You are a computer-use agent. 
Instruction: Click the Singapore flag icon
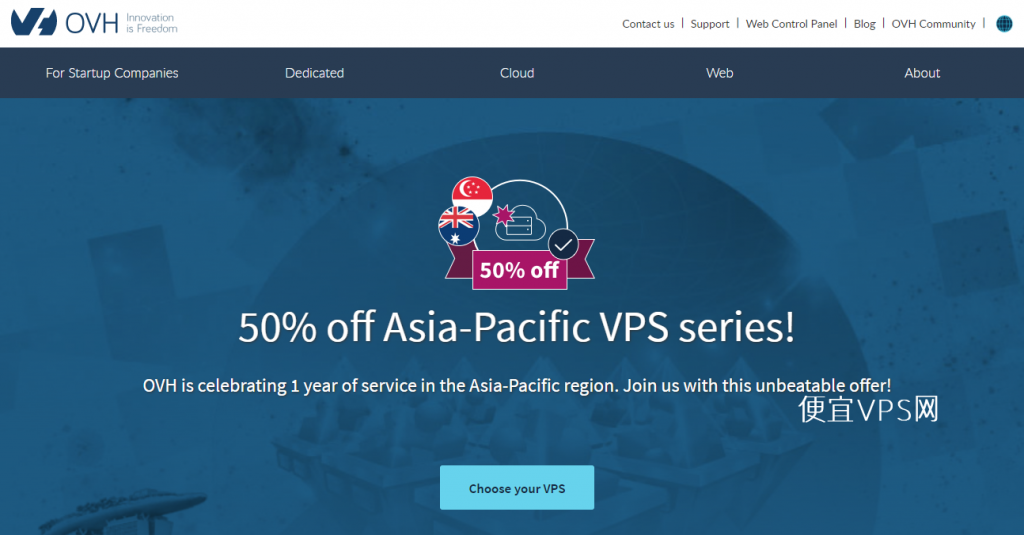tap(472, 196)
